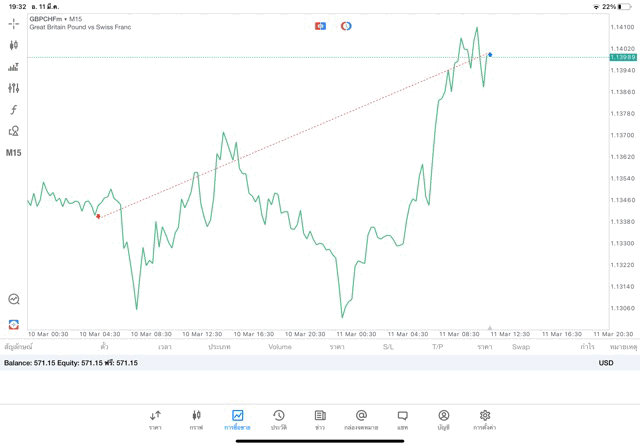Switch to the ราคา quotes tab
Screen dimensions: 640x447
pos(155,418)
